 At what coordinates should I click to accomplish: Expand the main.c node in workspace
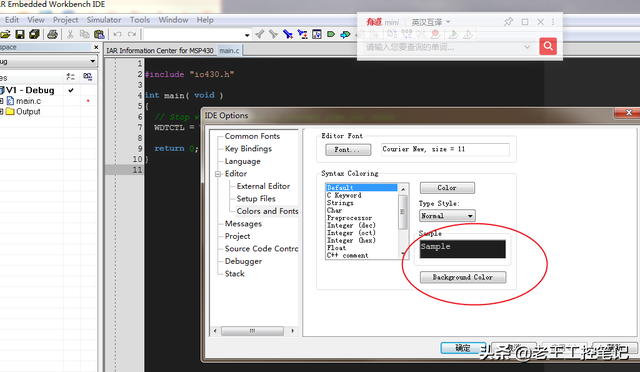point(2,101)
